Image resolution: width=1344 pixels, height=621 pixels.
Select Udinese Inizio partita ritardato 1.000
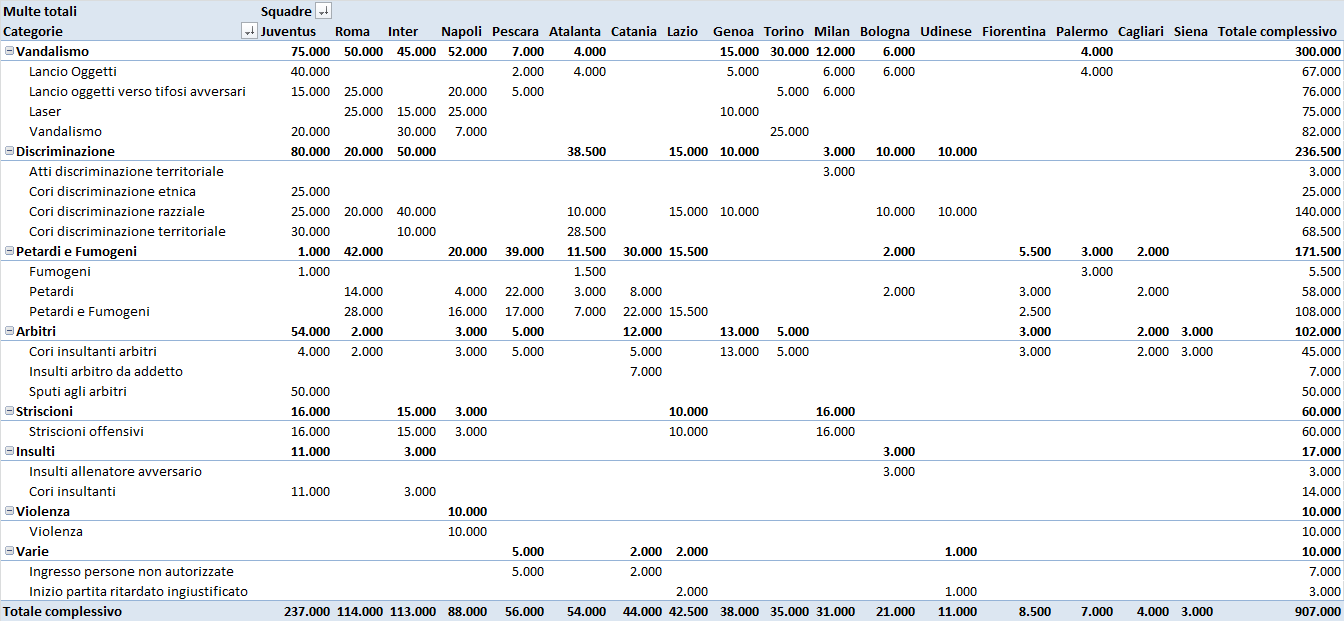pos(961,591)
